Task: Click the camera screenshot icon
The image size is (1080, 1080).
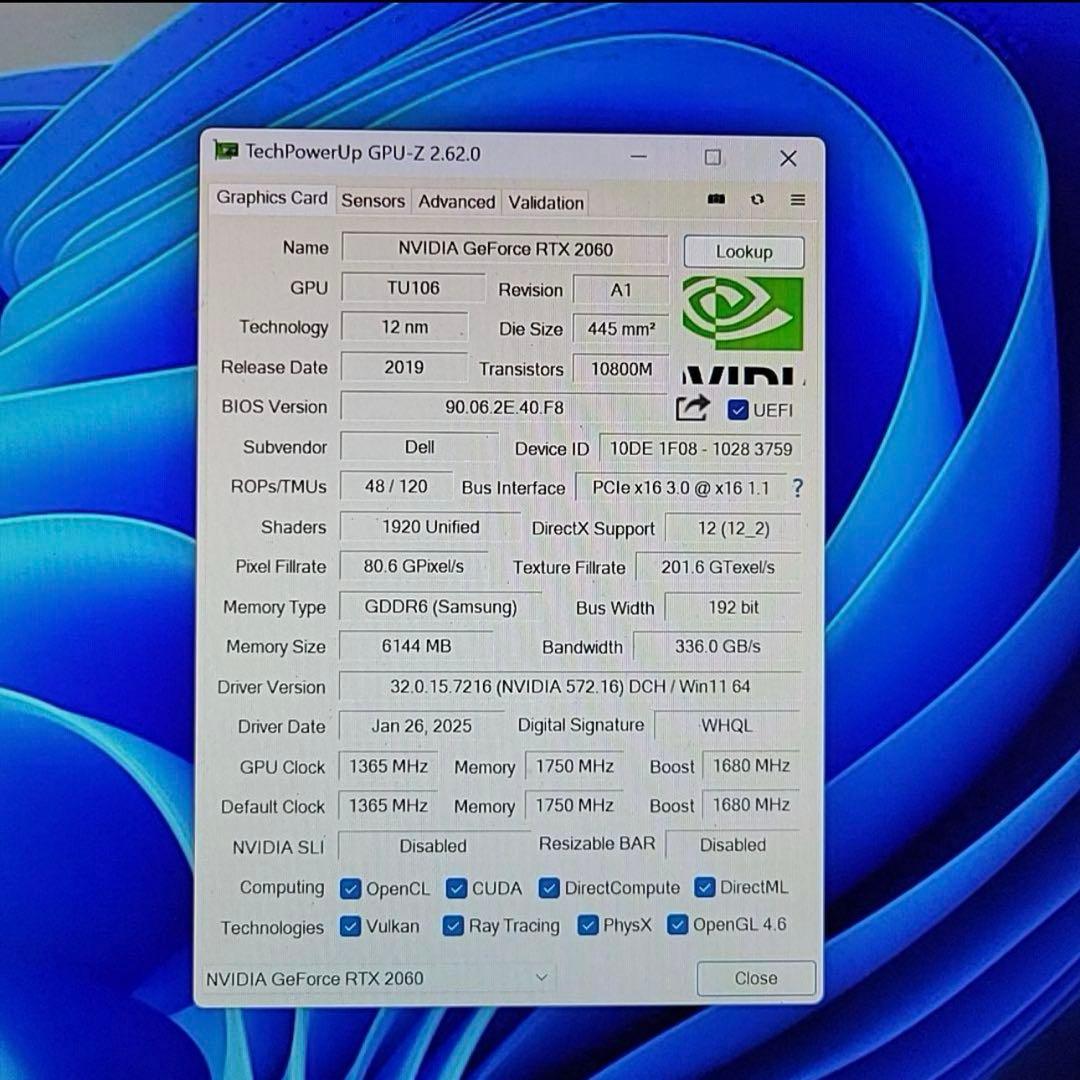Action: click(x=716, y=200)
